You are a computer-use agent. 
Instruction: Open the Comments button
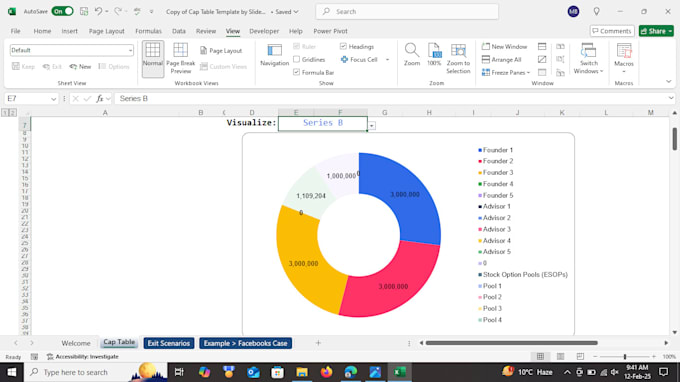pos(611,31)
